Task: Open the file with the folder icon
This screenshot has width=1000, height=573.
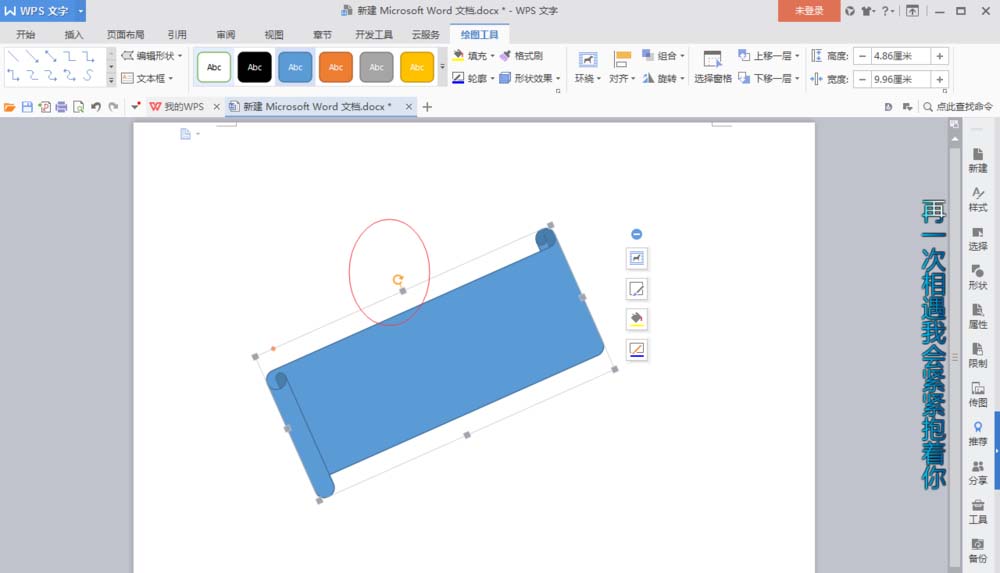Action: (x=10, y=107)
